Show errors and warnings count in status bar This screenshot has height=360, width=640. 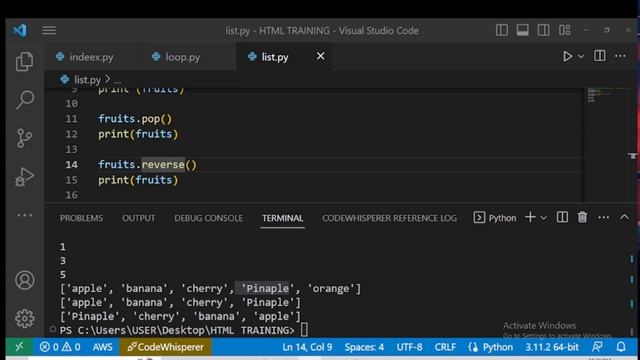pyautogui.click(x=60, y=347)
